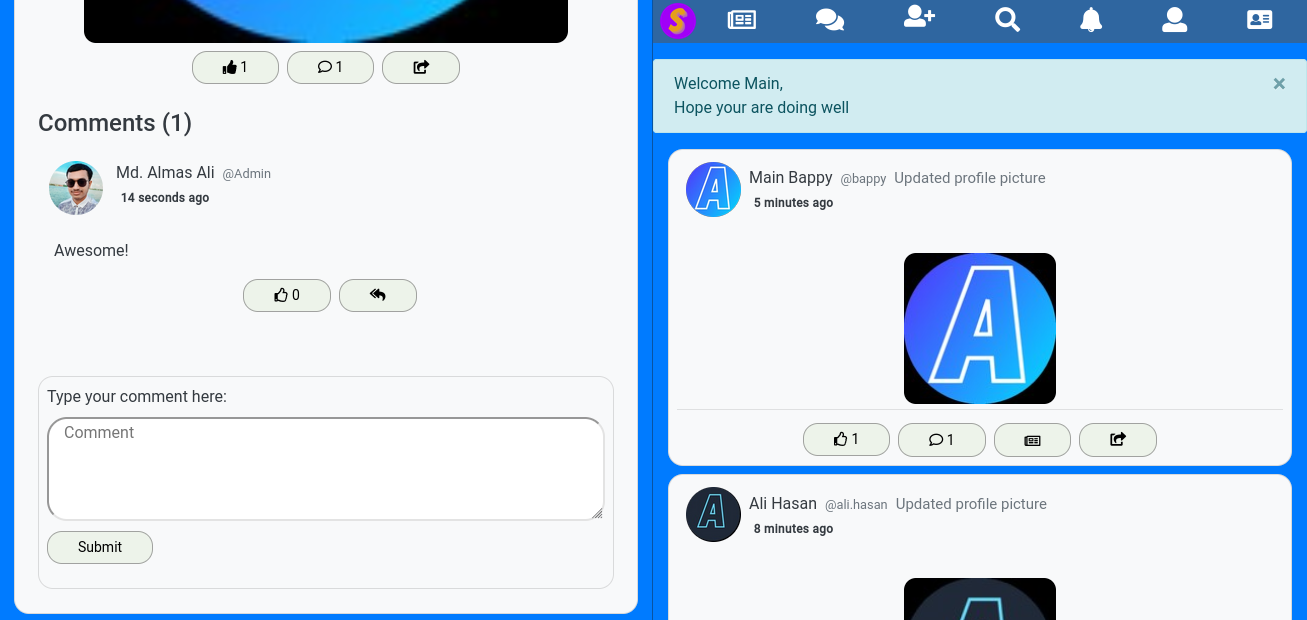Click the Awesome! comment text
Viewport: 1307px width, 620px height.
(x=91, y=250)
